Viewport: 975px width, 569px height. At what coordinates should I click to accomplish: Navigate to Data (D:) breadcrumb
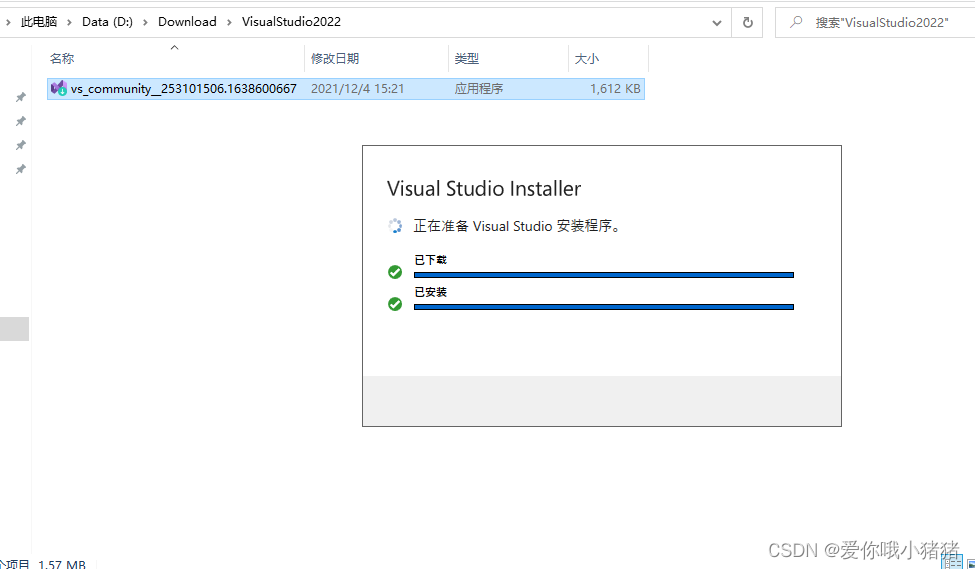pos(108,22)
